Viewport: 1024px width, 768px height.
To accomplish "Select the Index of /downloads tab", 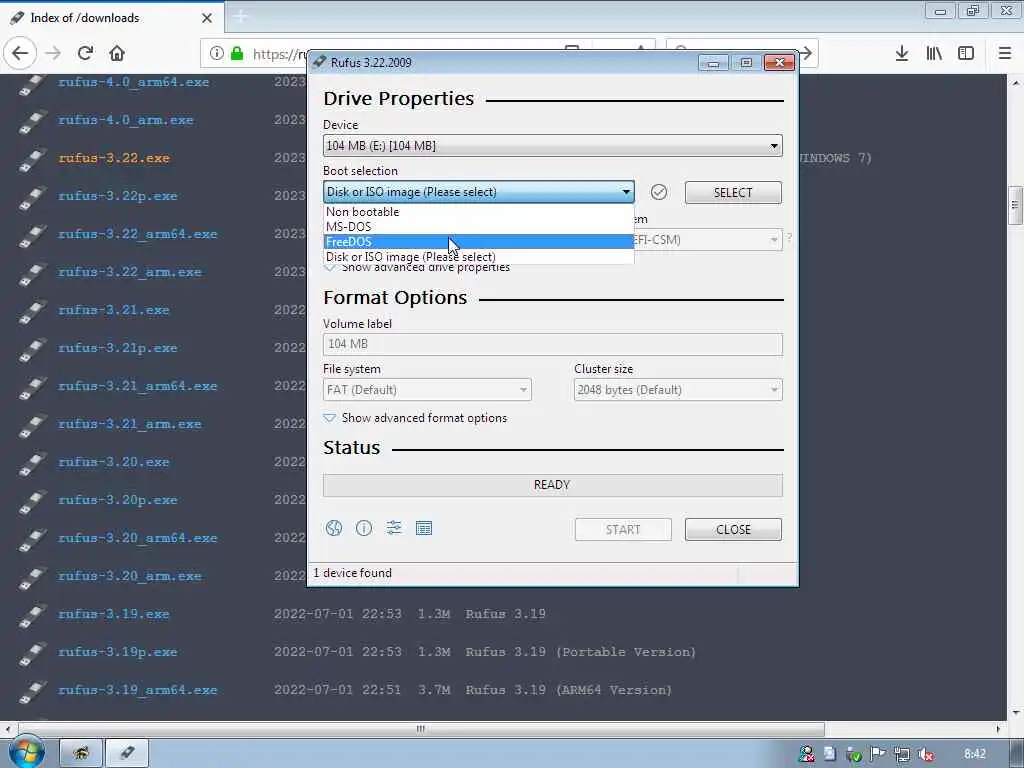I will click(112, 18).
